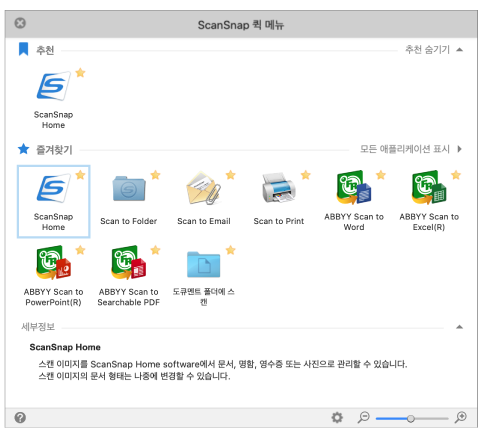Select 도큐멘트 폴더에 스캔 folder icon
Image resolution: width=481 pixels, height=438 pixels.
[204, 264]
